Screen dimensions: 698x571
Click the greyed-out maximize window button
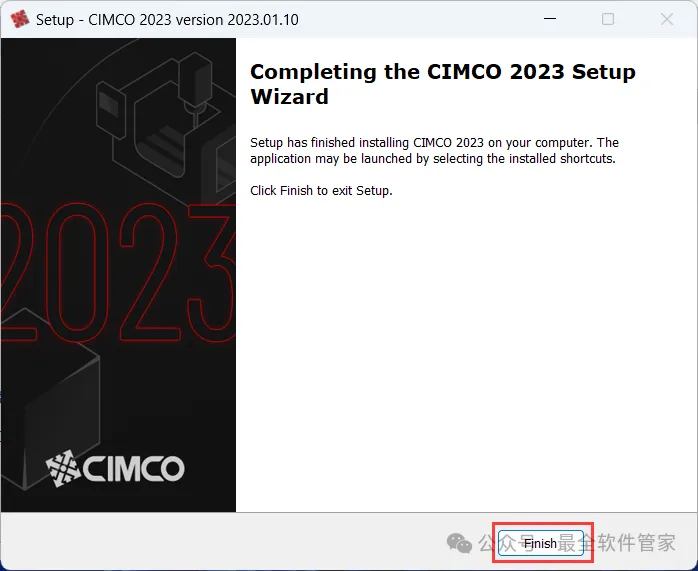[608, 19]
